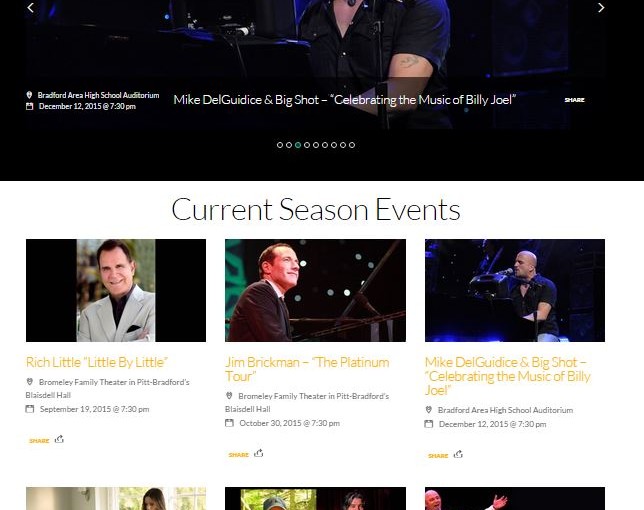The height and width of the screenshot is (510, 644).
Task: Click calendar icon beside October 30, 2015
Action: point(229,423)
